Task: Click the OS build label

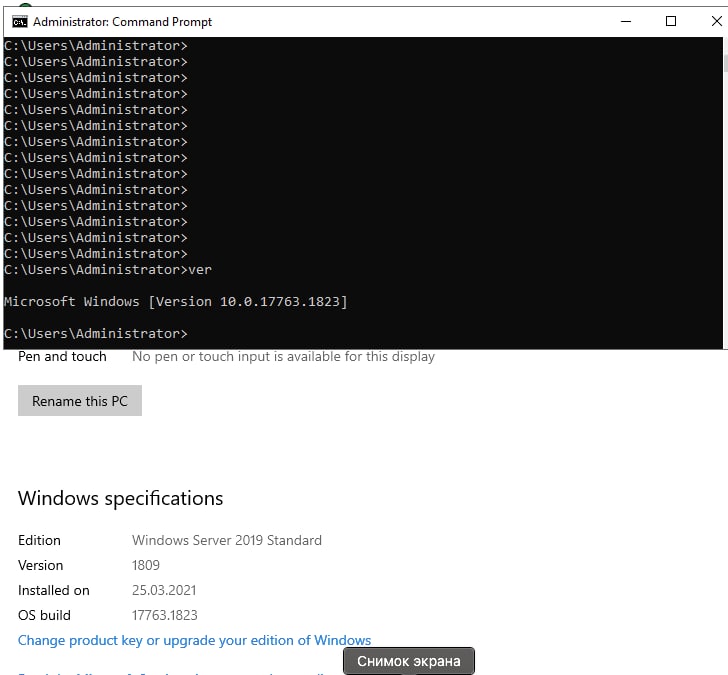Action: point(45,616)
